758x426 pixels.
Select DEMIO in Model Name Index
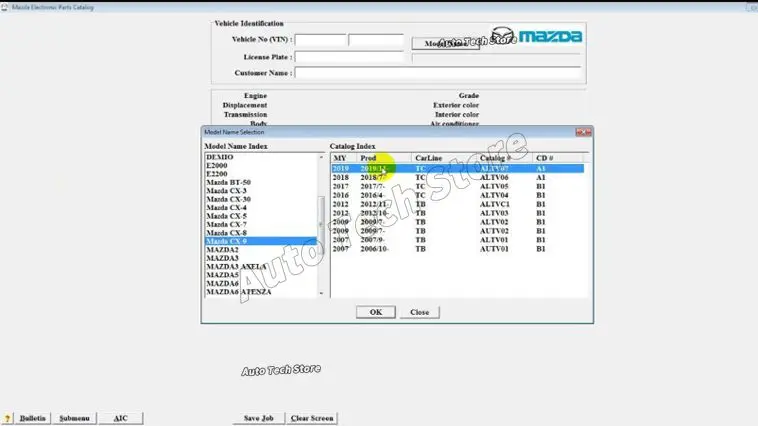tap(220, 157)
